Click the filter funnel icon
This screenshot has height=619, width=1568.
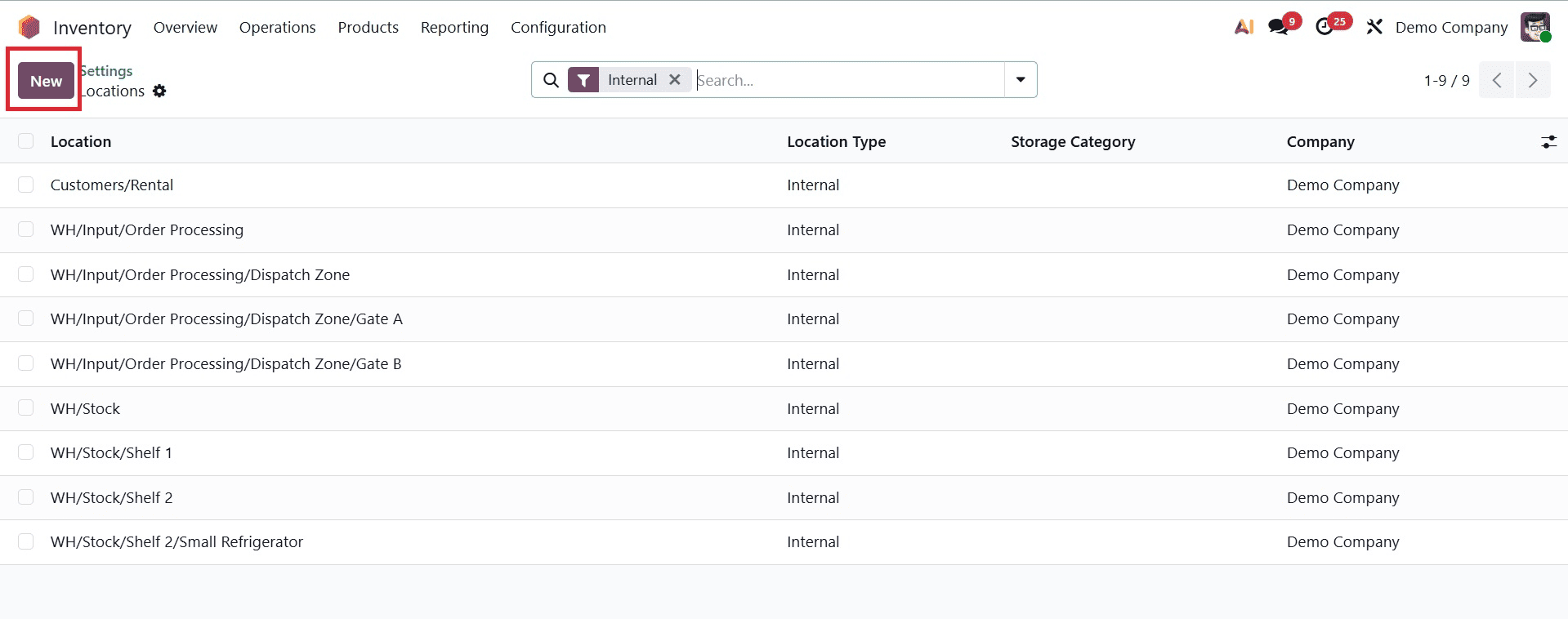pos(583,80)
